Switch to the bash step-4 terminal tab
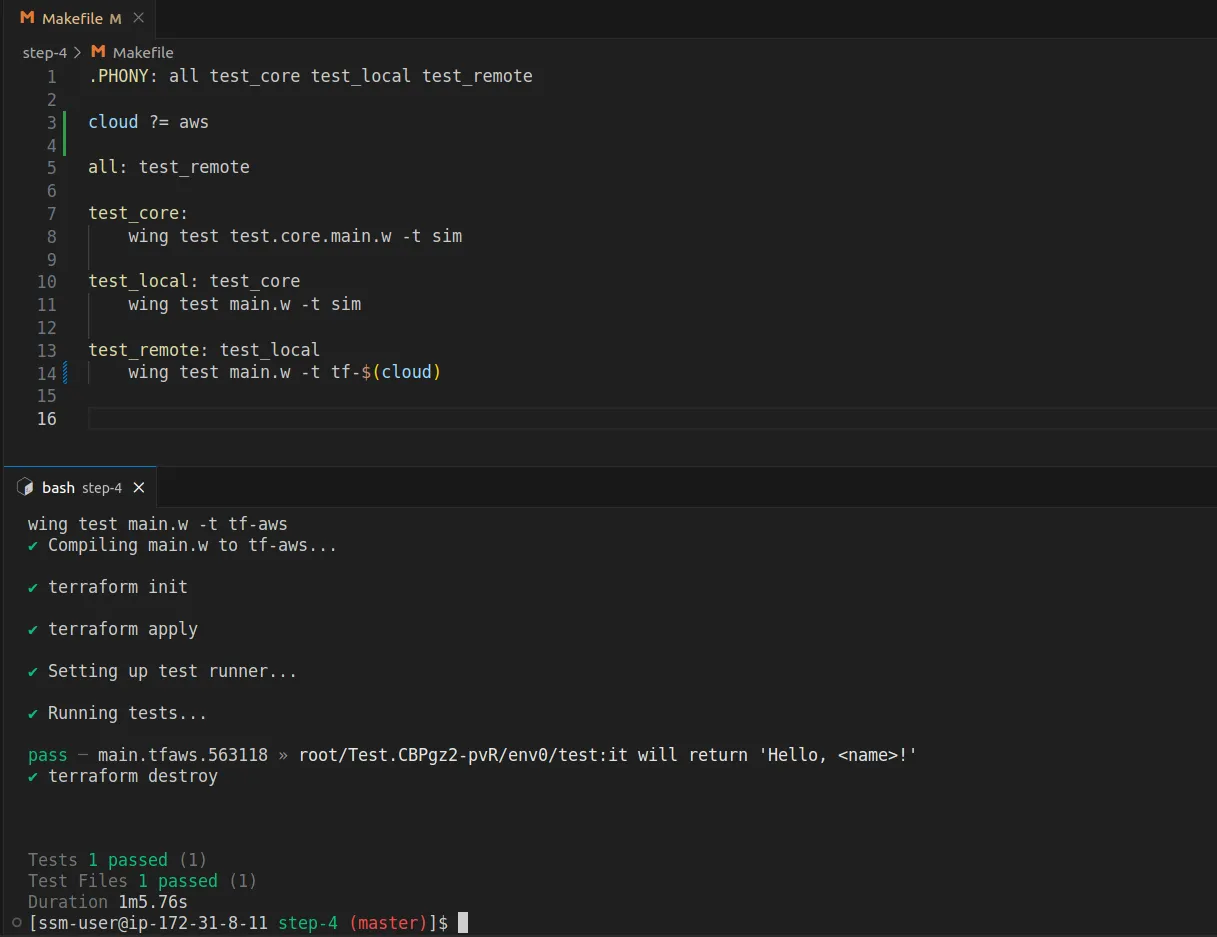The height and width of the screenshot is (937, 1217). point(80,488)
